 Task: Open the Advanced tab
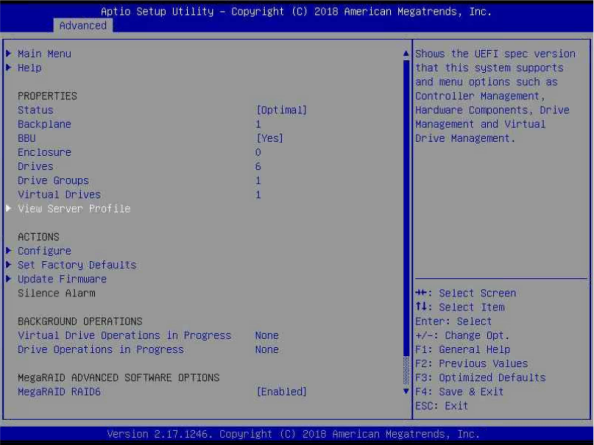pos(83,25)
